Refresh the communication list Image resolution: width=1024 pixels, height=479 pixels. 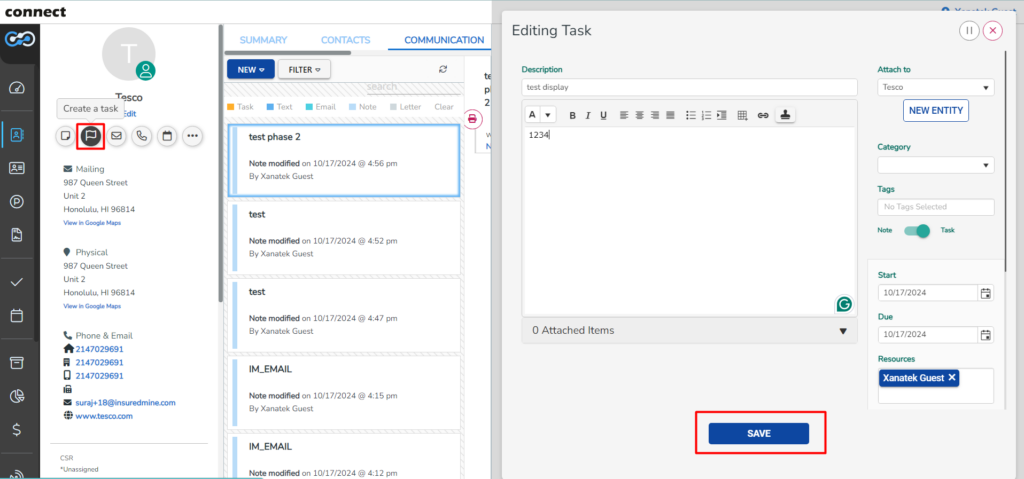pyautogui.click(x=443, y=69)
